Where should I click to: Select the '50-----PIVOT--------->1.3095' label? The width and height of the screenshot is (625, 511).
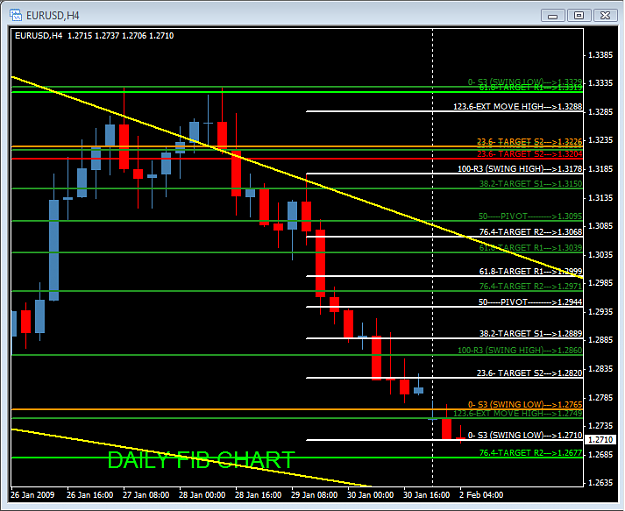pos(530,216)
